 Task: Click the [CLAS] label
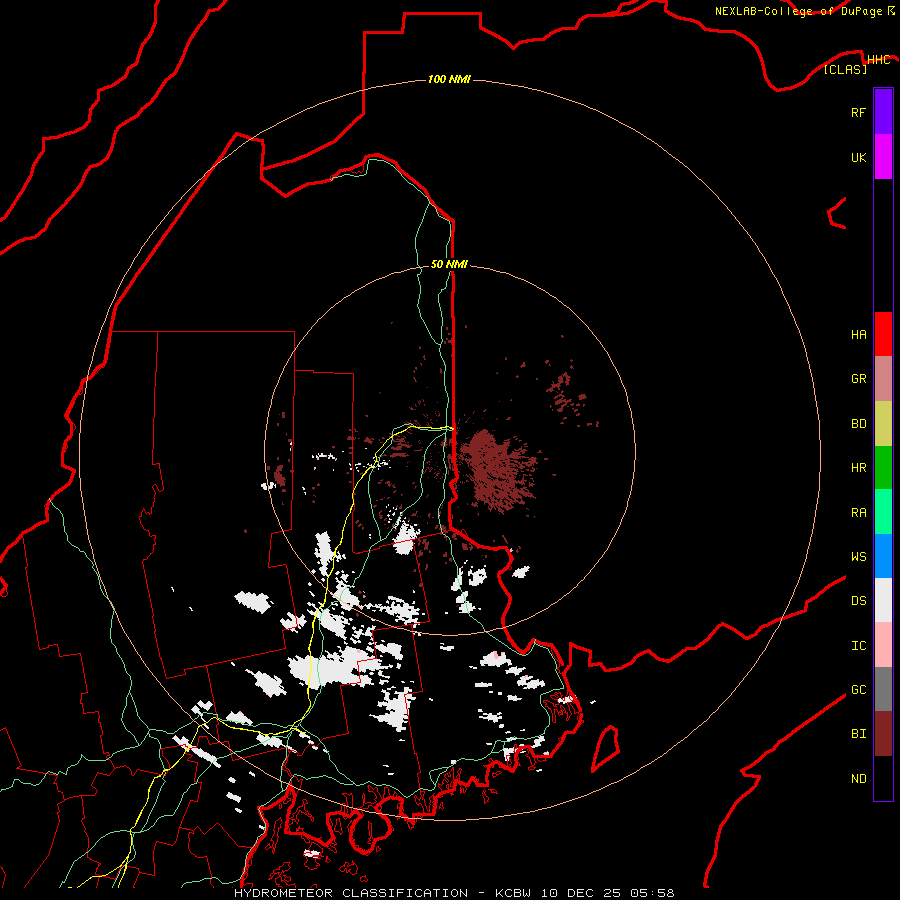click(845, 69)
